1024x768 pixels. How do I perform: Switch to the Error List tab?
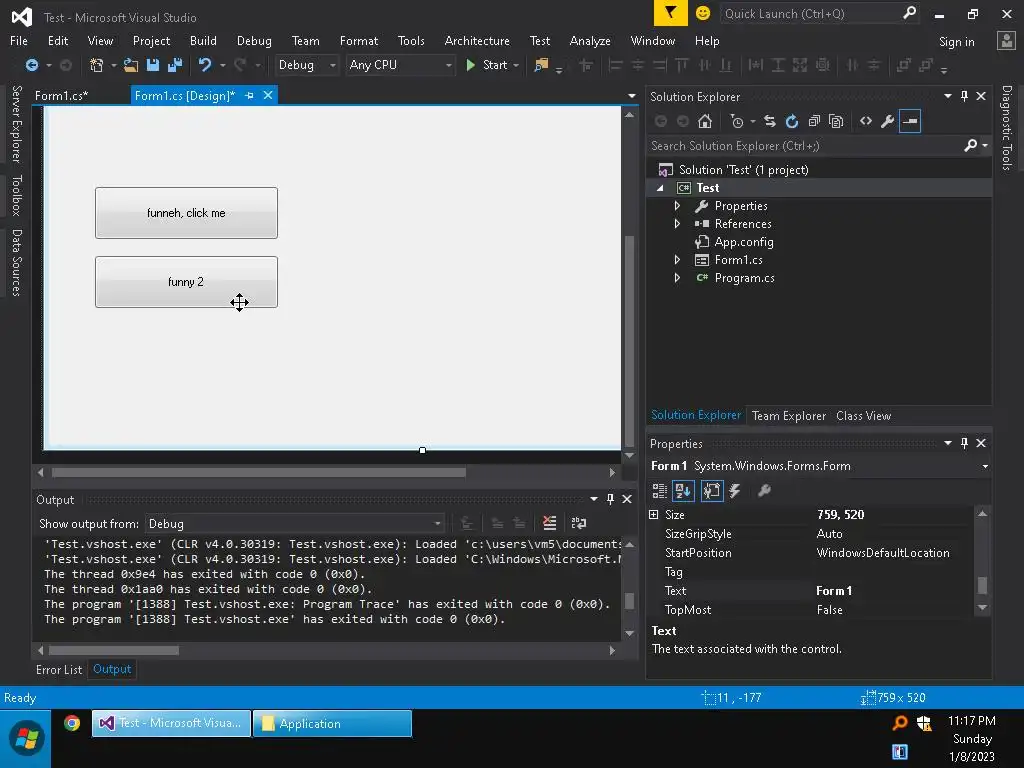[x=59, y=669]
